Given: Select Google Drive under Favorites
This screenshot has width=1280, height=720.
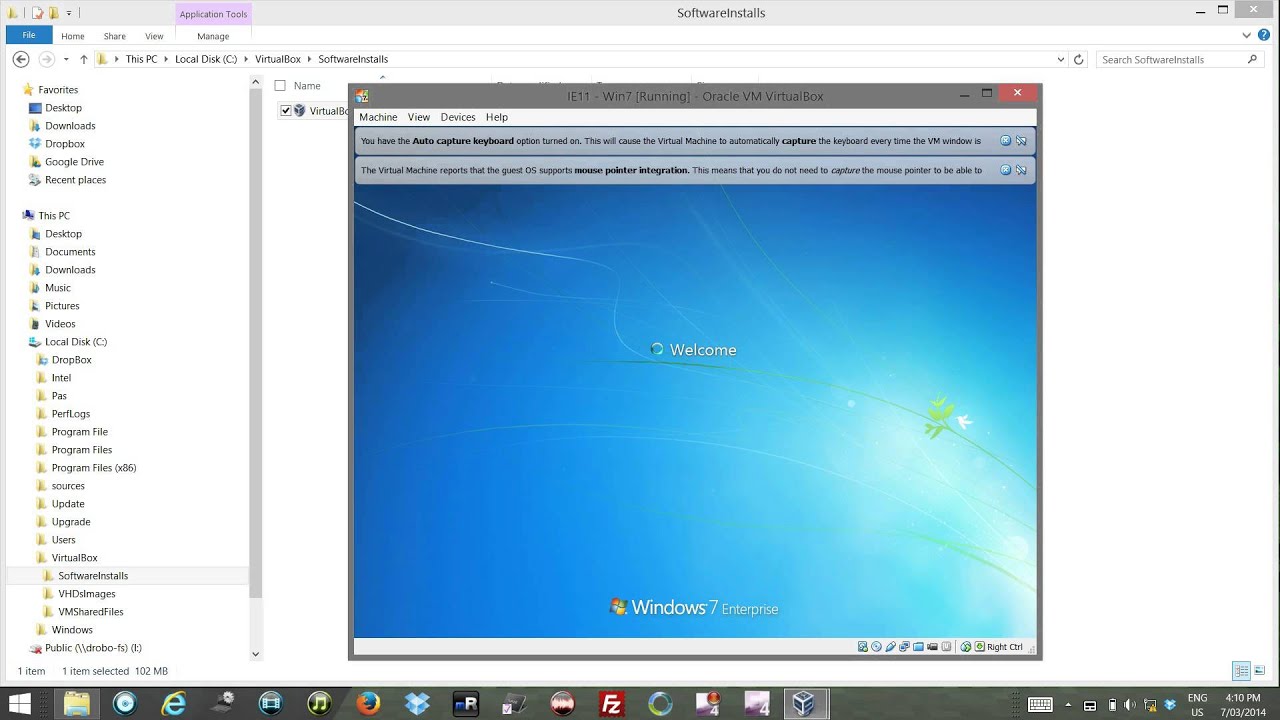Looking at the screenshot, I should coord(74,162).
